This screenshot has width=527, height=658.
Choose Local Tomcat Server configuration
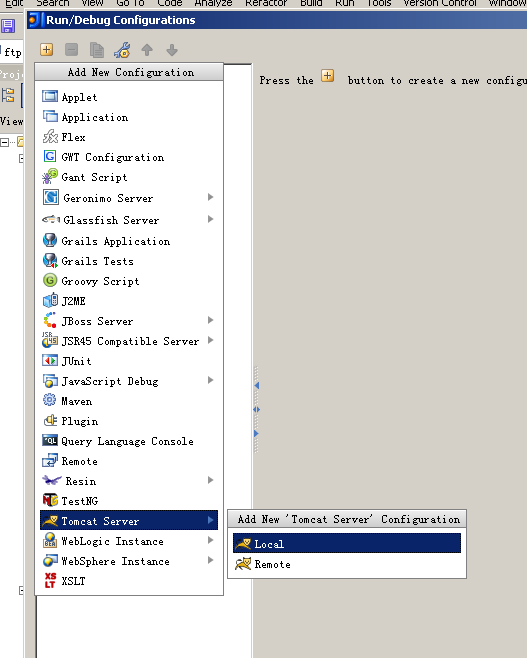pyautogui.click(x=347, y=543)
